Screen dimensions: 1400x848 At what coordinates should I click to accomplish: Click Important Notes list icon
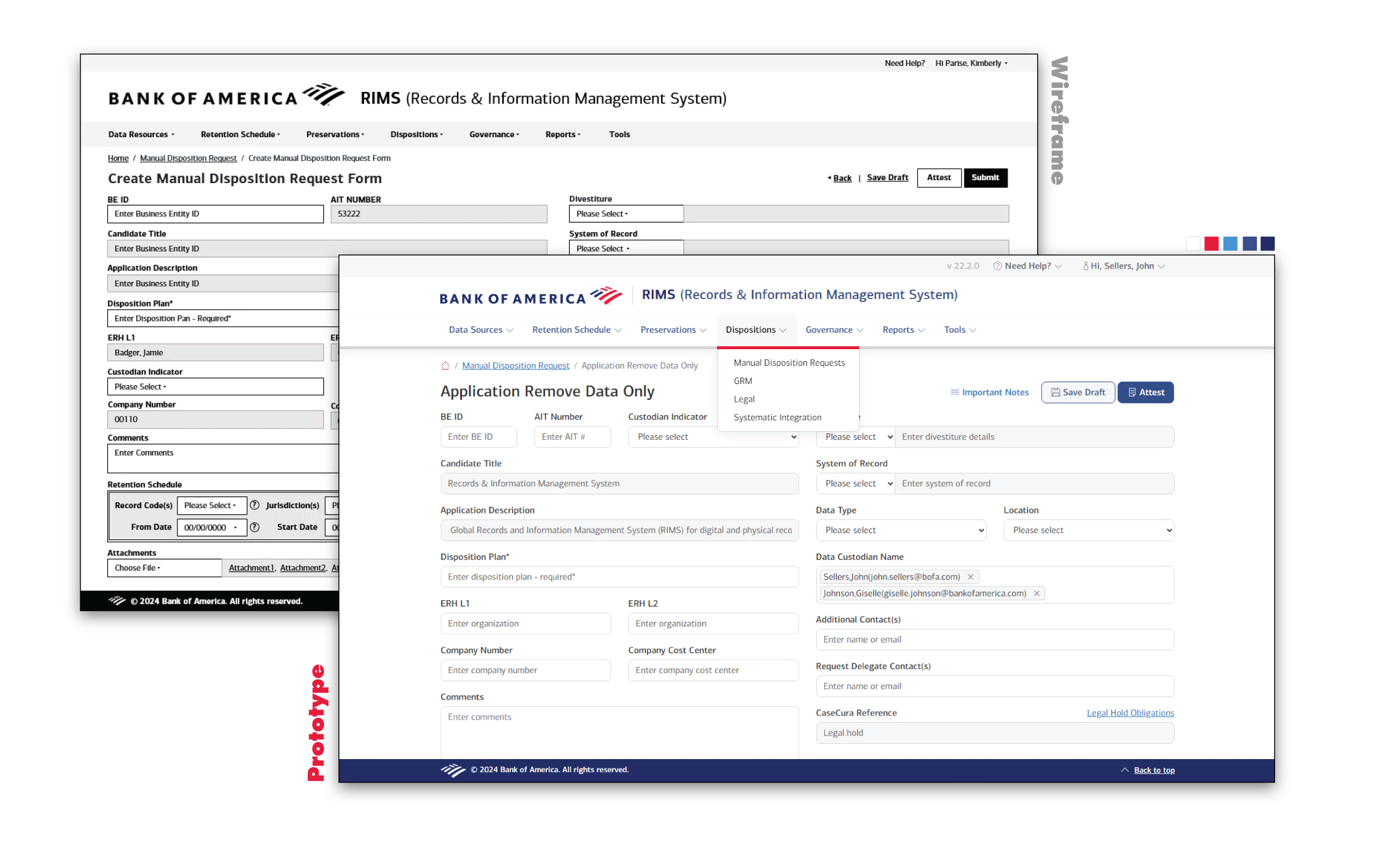click(x=955, y=392)
